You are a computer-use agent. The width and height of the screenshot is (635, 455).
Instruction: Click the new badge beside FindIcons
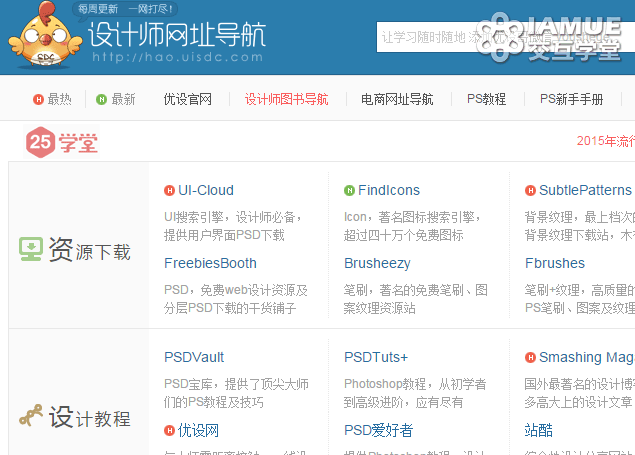click(x=349, y=191)
